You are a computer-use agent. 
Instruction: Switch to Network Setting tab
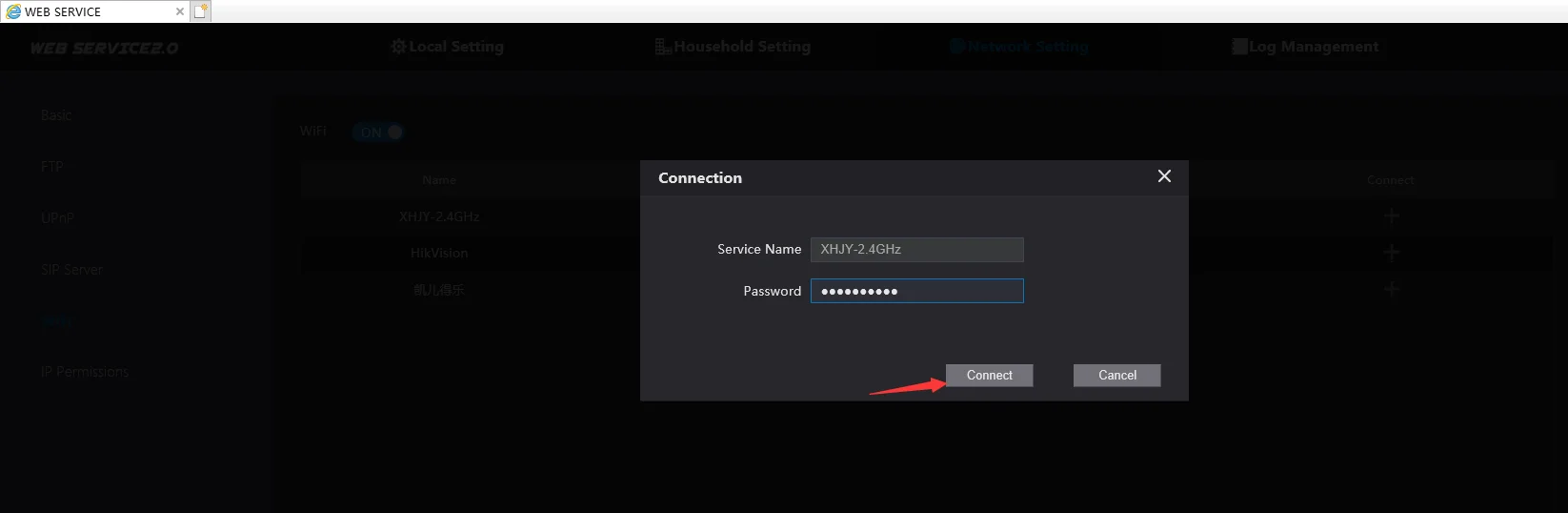(1018, 47)
